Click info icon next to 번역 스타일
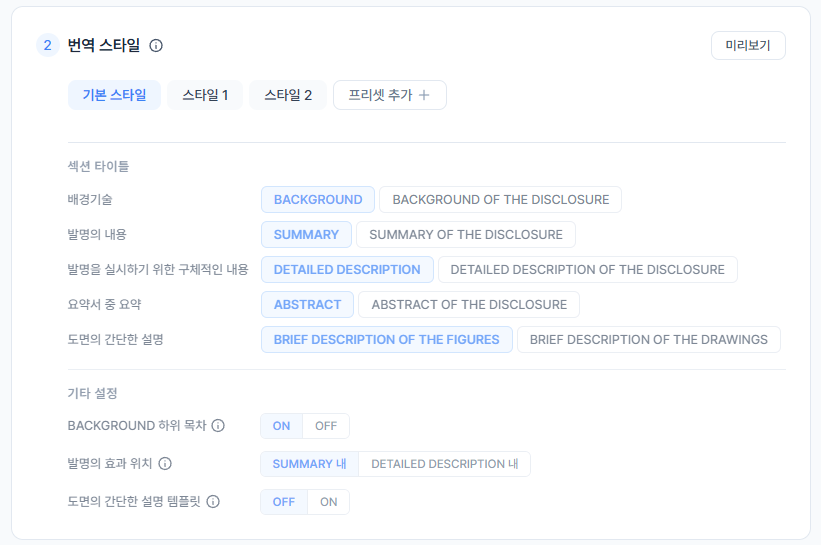 point(156,45)
